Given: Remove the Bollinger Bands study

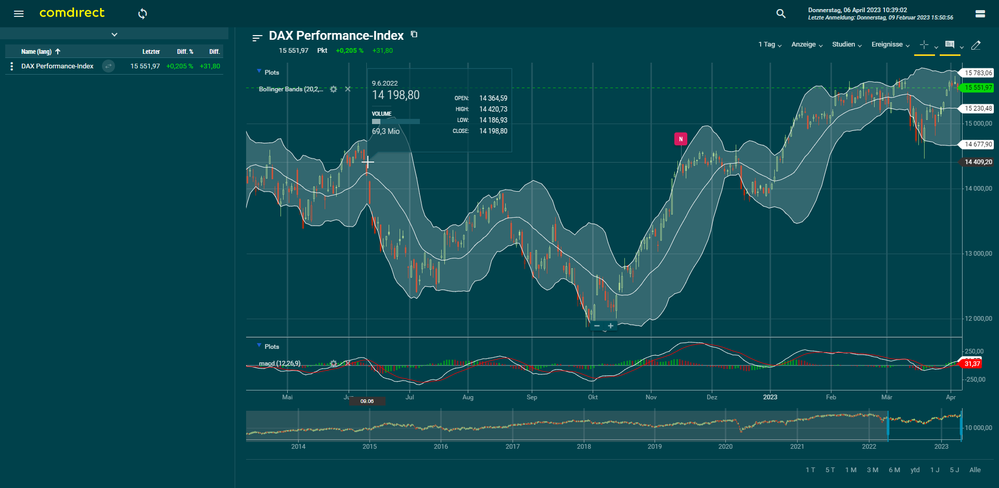Looking at the screenshot, I should (348, 89).
